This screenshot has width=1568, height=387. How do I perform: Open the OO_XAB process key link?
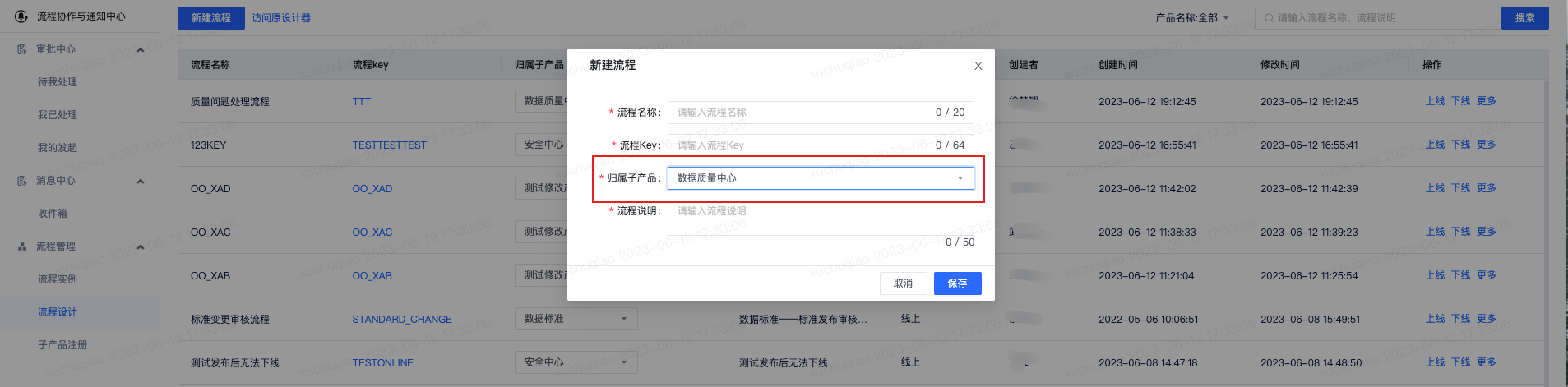(372, 276)
